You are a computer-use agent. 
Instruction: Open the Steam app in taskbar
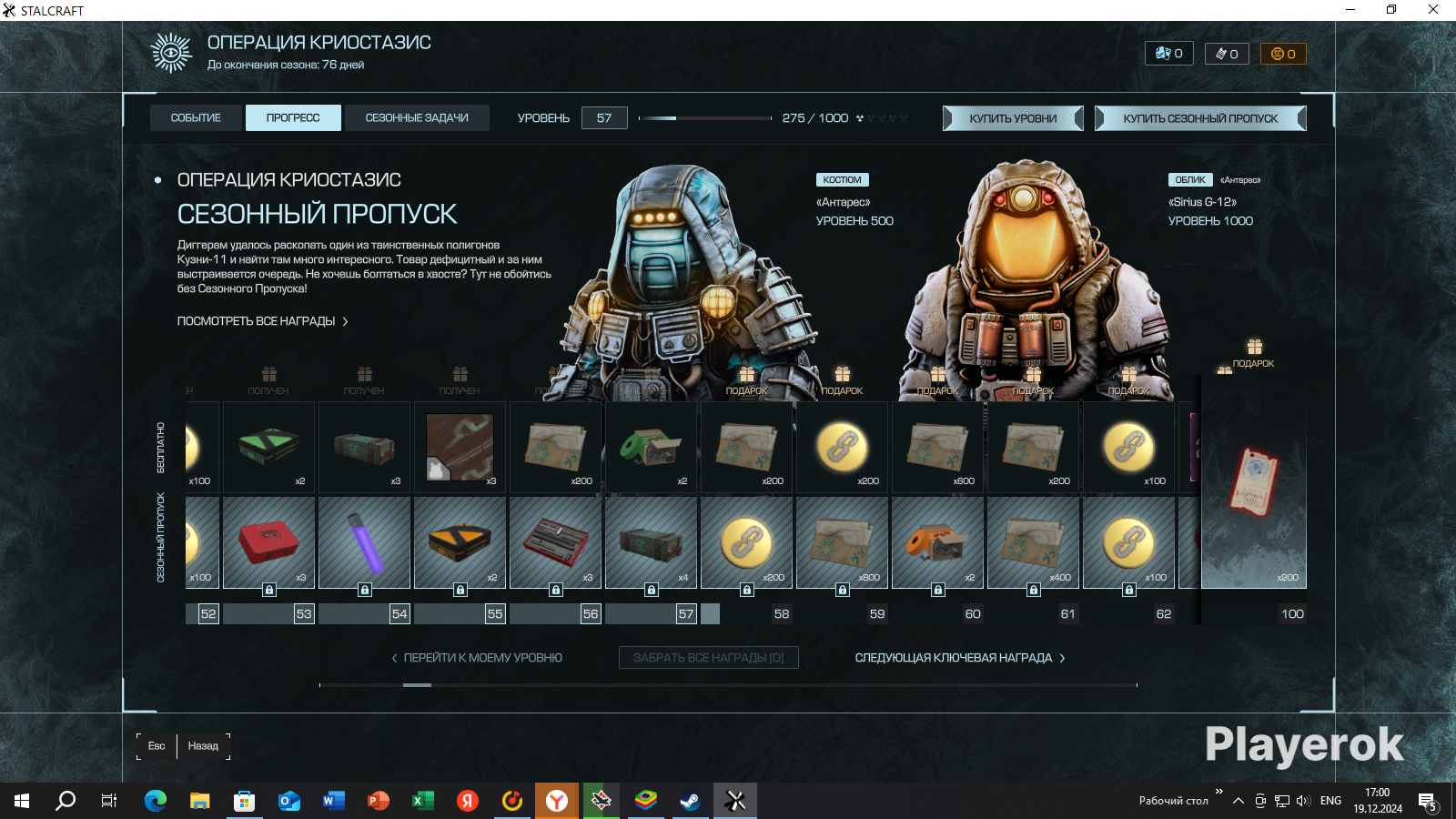[x=690, y=801]
